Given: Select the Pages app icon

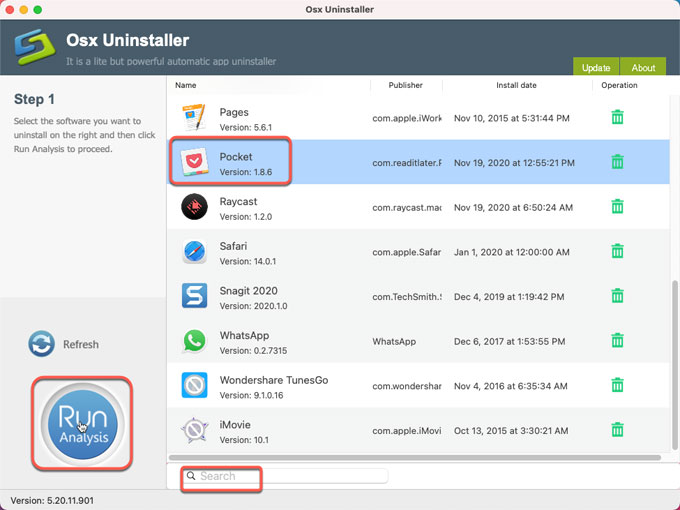Looking at the screenshot, I should pyautogui.click(x=194, y=118).
